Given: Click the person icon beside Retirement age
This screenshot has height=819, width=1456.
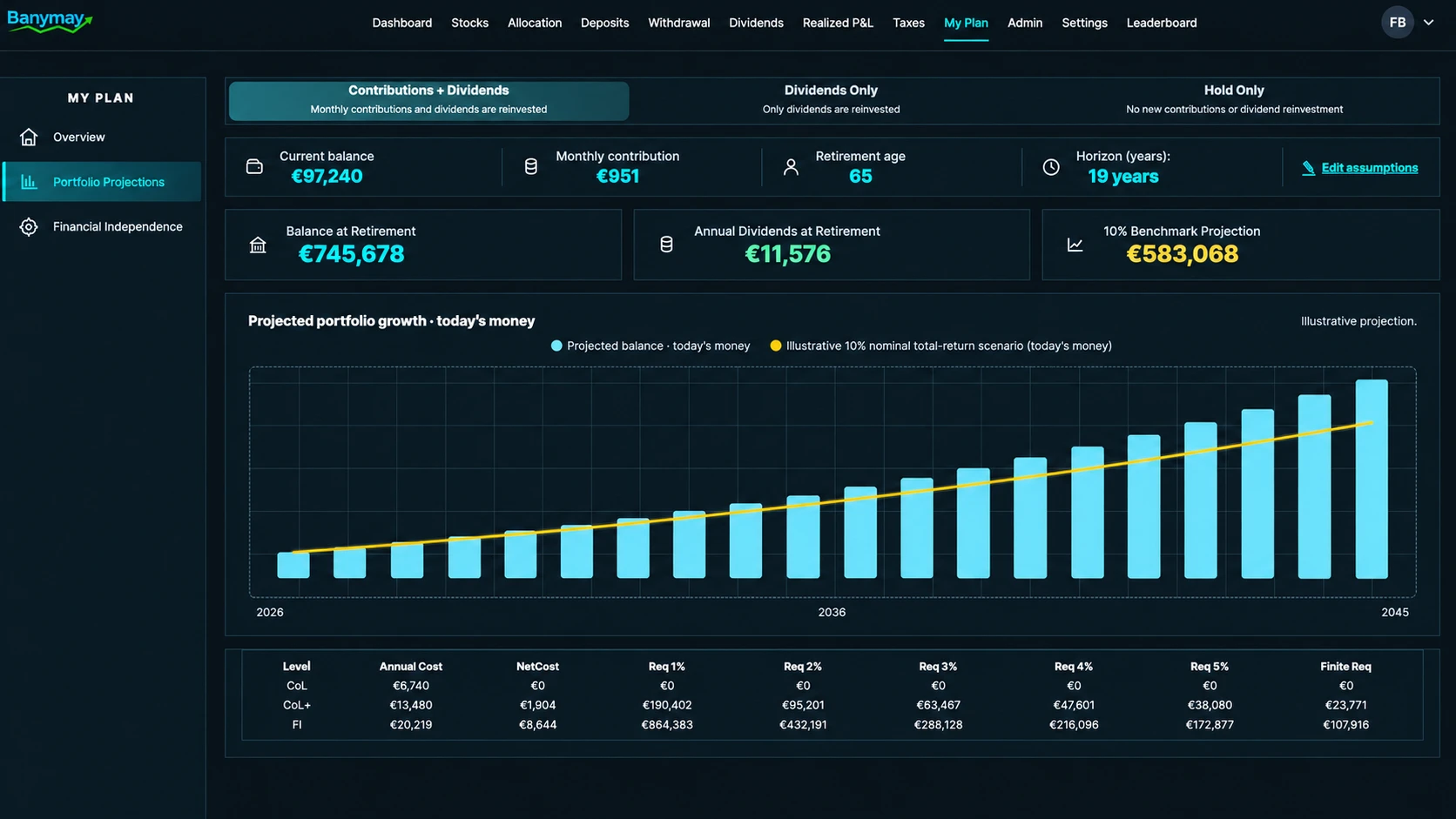Looking at the screenshot, I should point(791,166).
